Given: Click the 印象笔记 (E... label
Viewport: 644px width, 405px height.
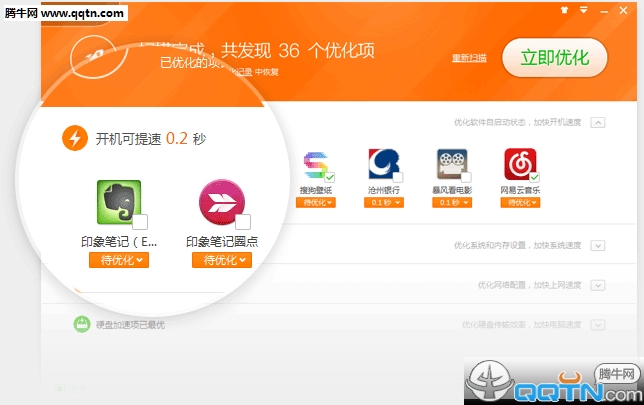Looking at the screenshot, I should [x=119, y=242].
